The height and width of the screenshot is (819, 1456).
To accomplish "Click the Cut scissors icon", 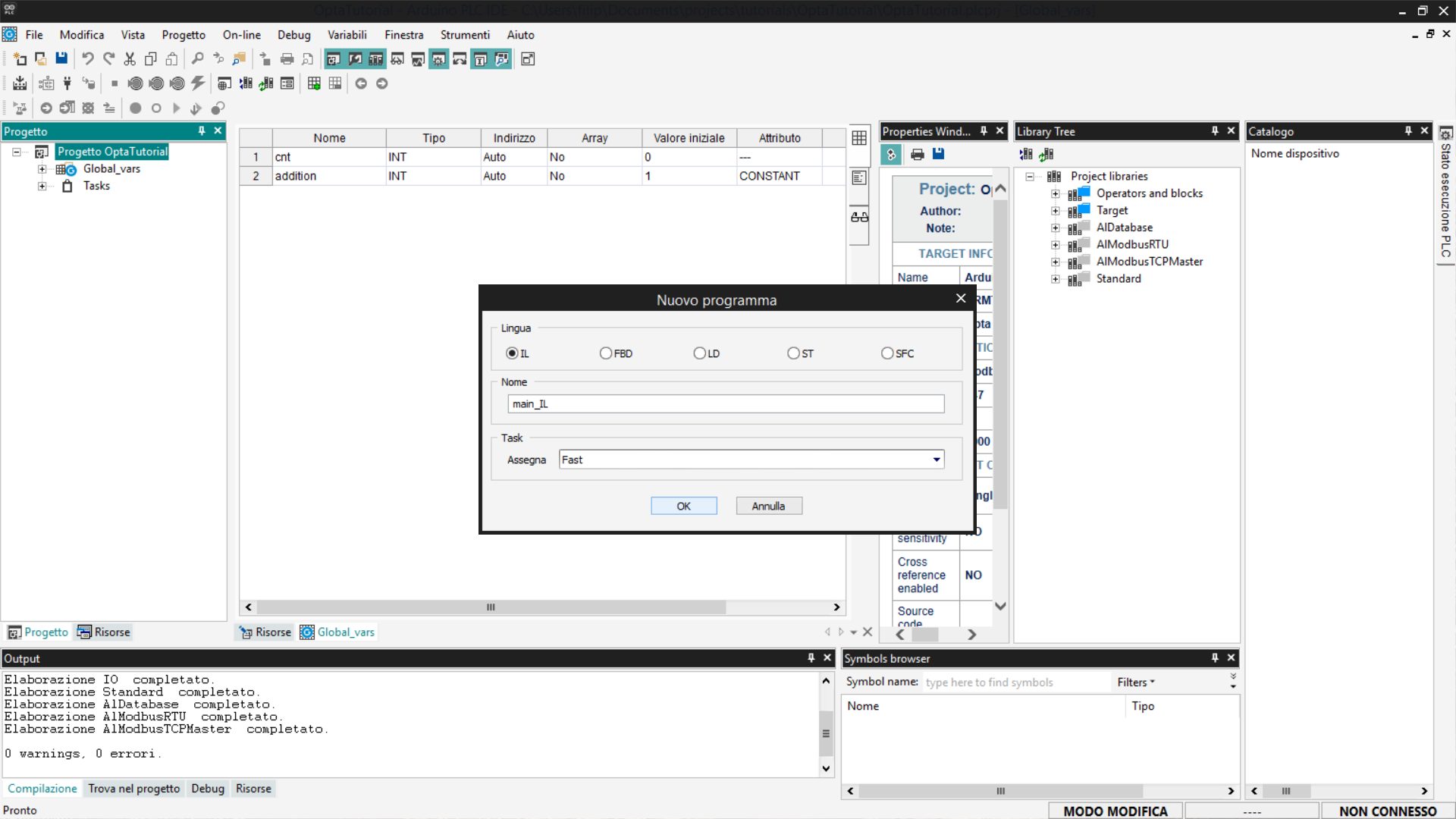I will coord(130,58).
